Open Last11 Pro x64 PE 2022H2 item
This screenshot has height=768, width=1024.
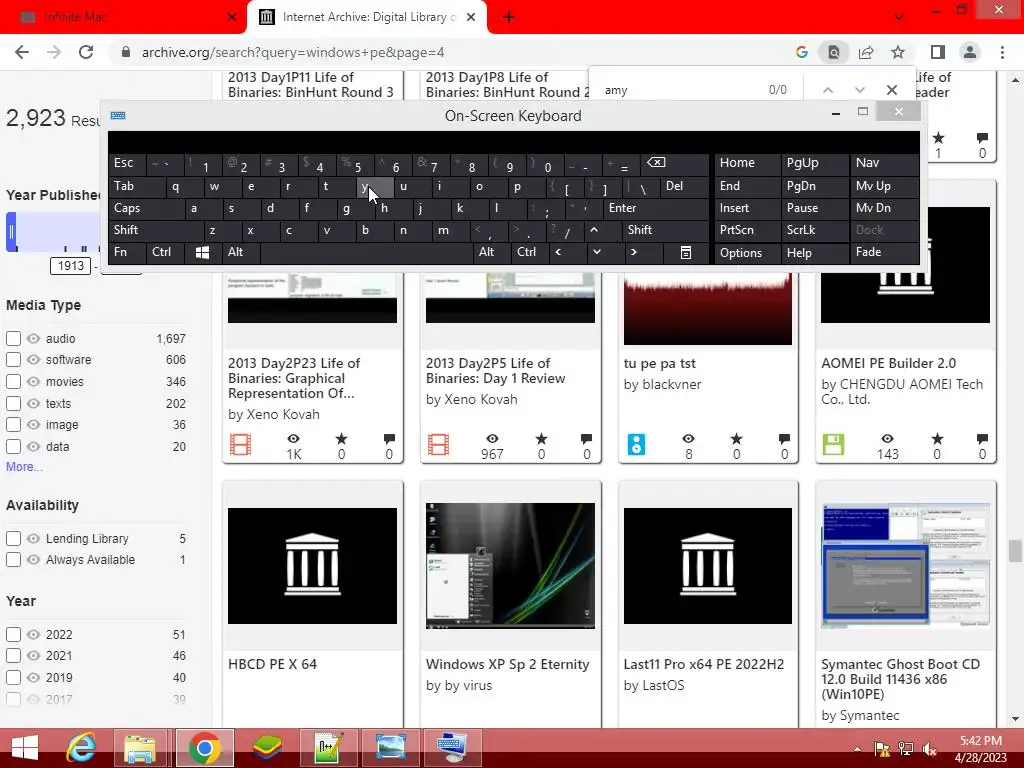(703, 665)
